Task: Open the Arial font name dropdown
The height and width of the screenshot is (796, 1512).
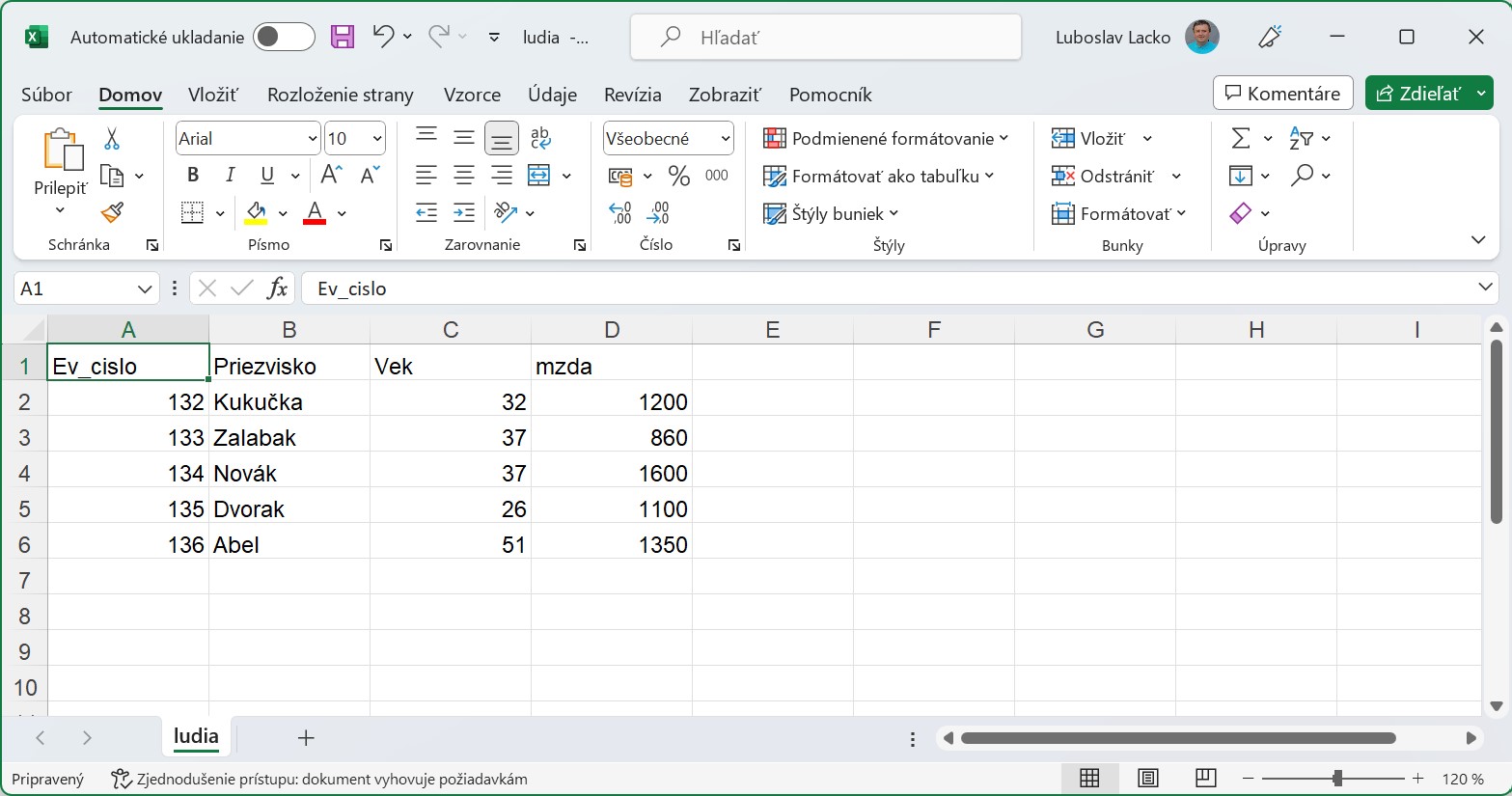Action: (x=312, y=139)
